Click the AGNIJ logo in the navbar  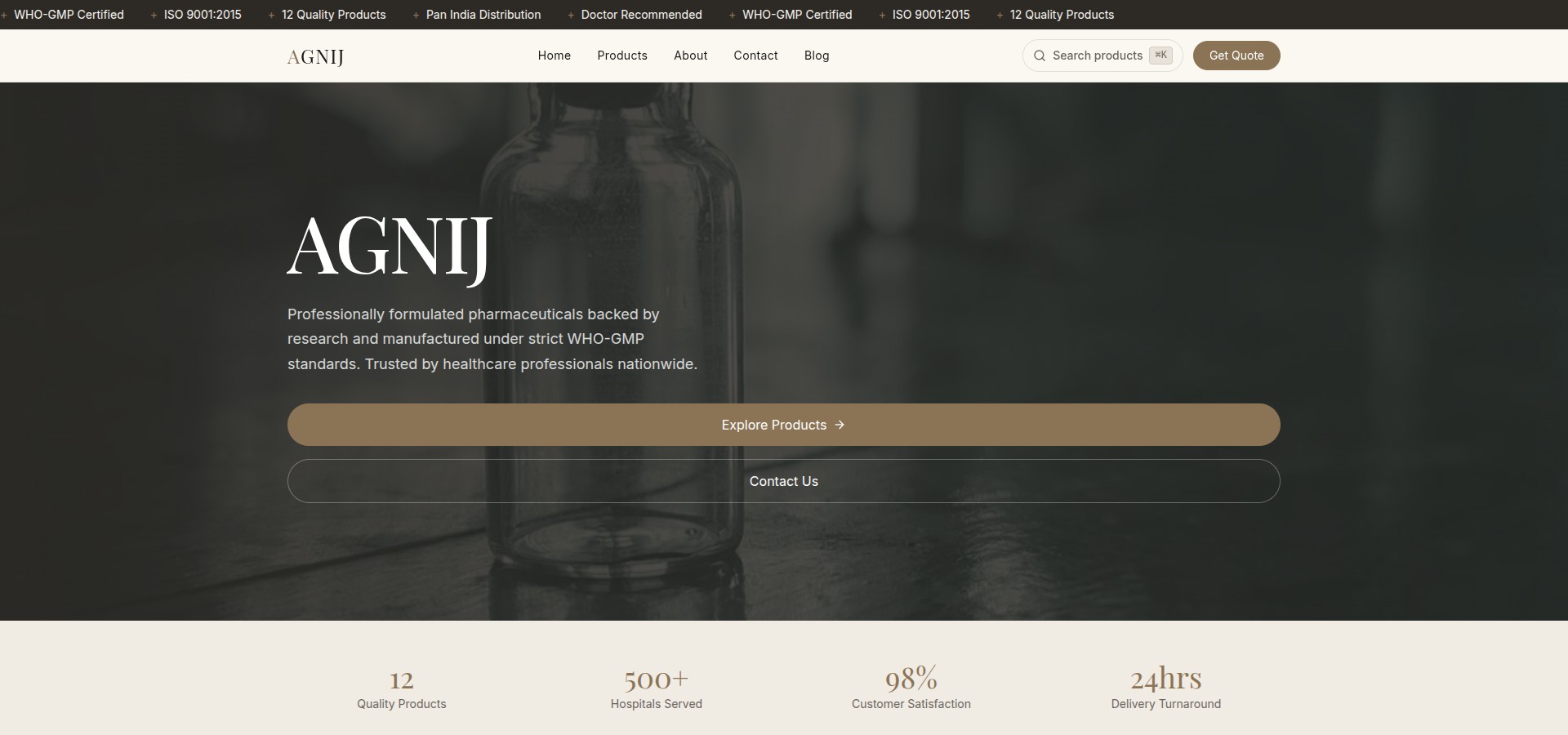pos(315,56)
